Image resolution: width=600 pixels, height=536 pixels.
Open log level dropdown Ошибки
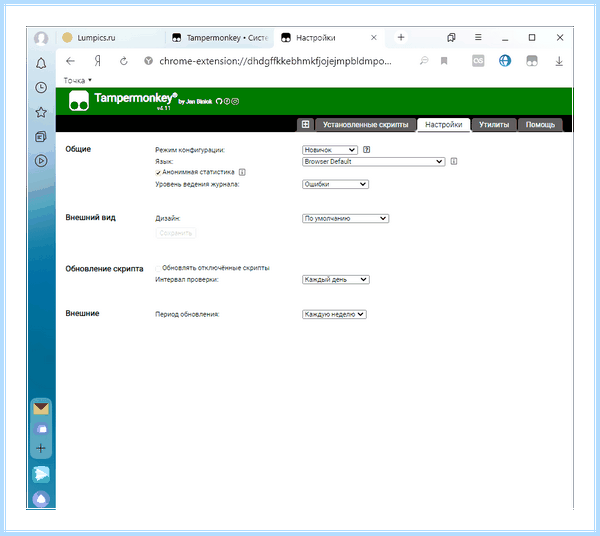[x=335, y=184]
